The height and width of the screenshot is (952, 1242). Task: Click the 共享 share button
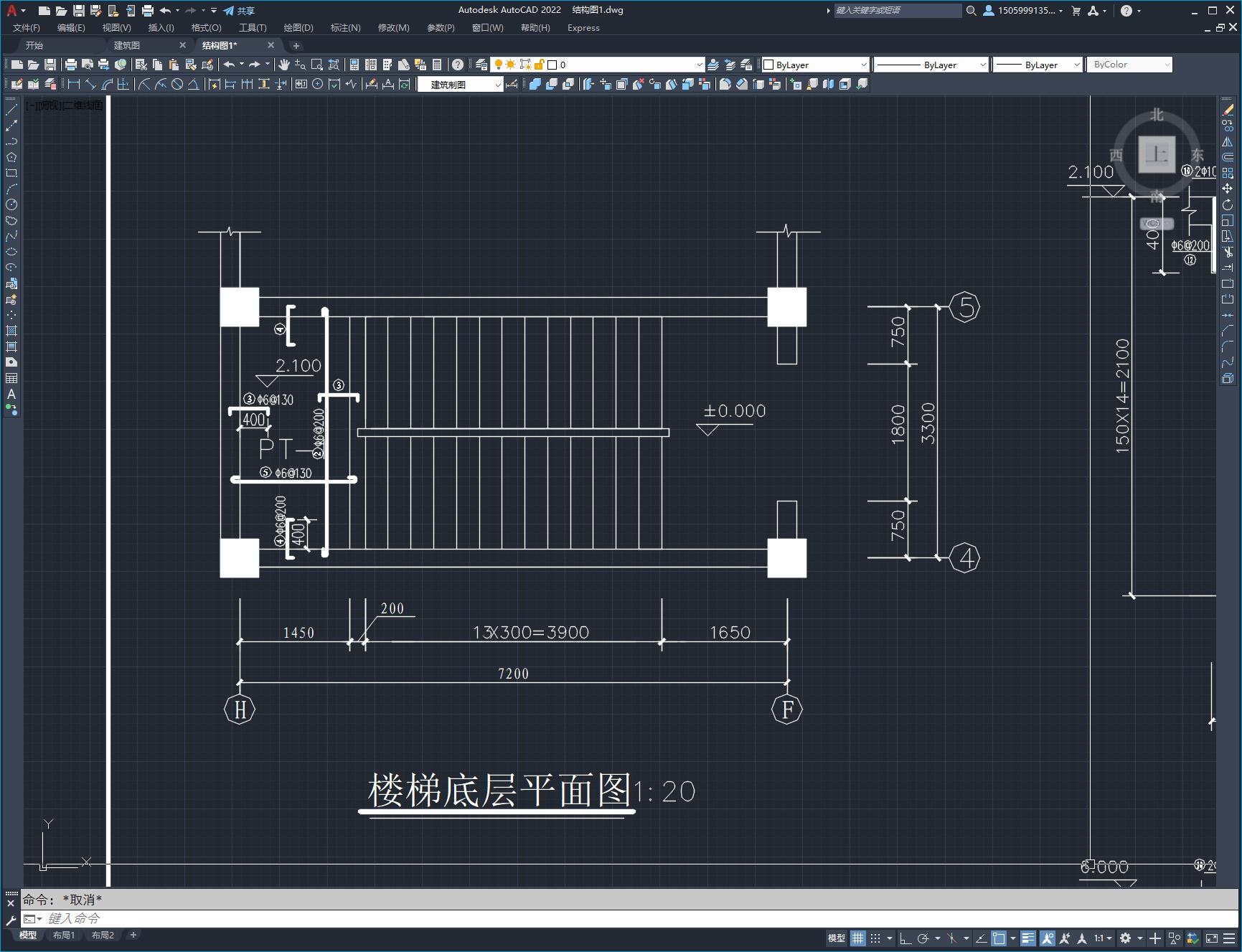pyautogui.click(x=239, y=11)
